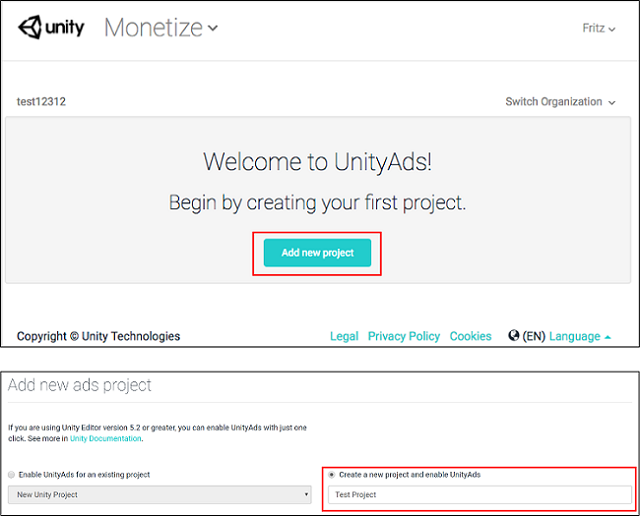
Task: Open the Privacy Policy link
Action: click(404, 336)
